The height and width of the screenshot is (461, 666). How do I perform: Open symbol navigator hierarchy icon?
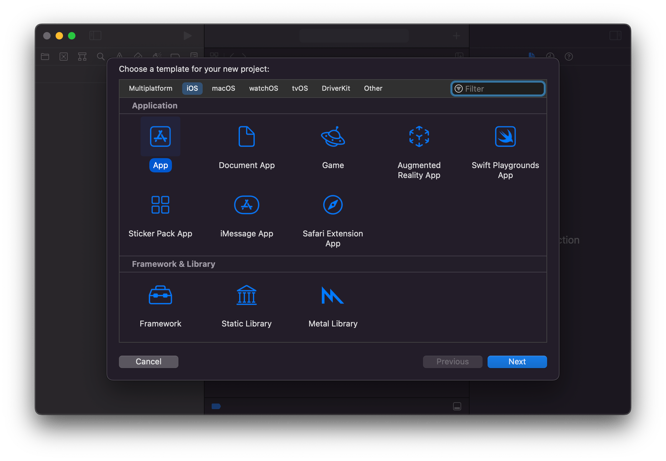(82, 57)
